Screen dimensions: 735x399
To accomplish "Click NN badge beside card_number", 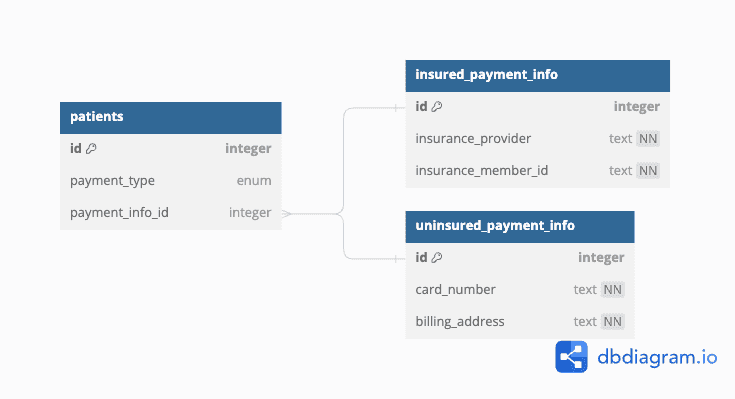I will click(612, 290).
